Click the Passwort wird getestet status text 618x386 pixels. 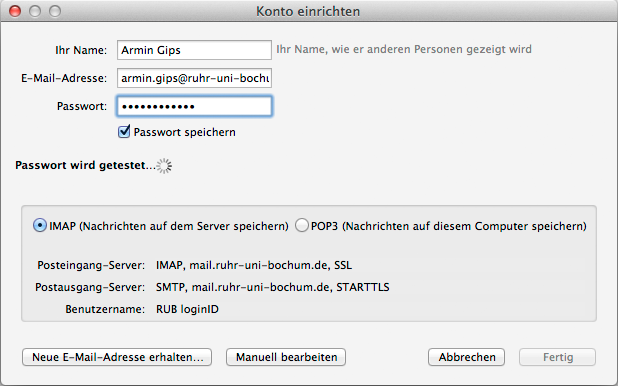point(86,165)
